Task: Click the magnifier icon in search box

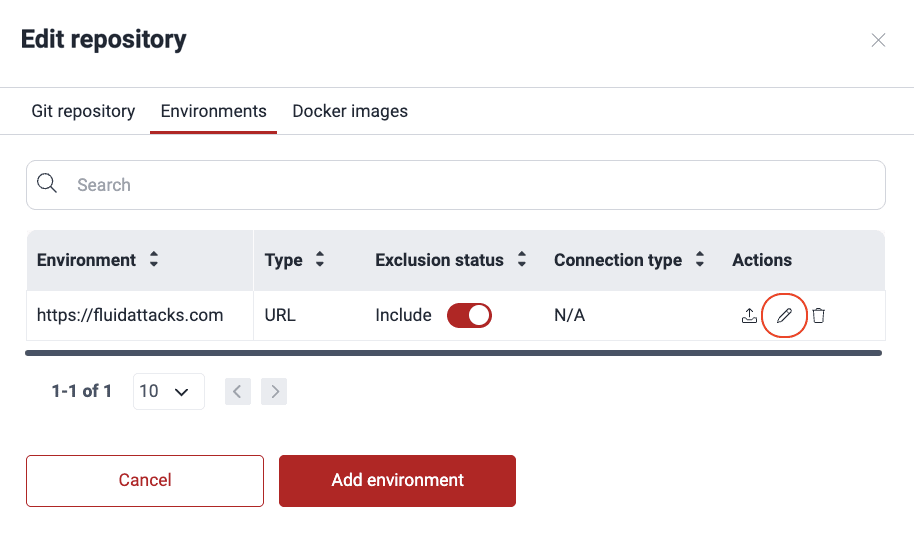Action: (47, 183)
